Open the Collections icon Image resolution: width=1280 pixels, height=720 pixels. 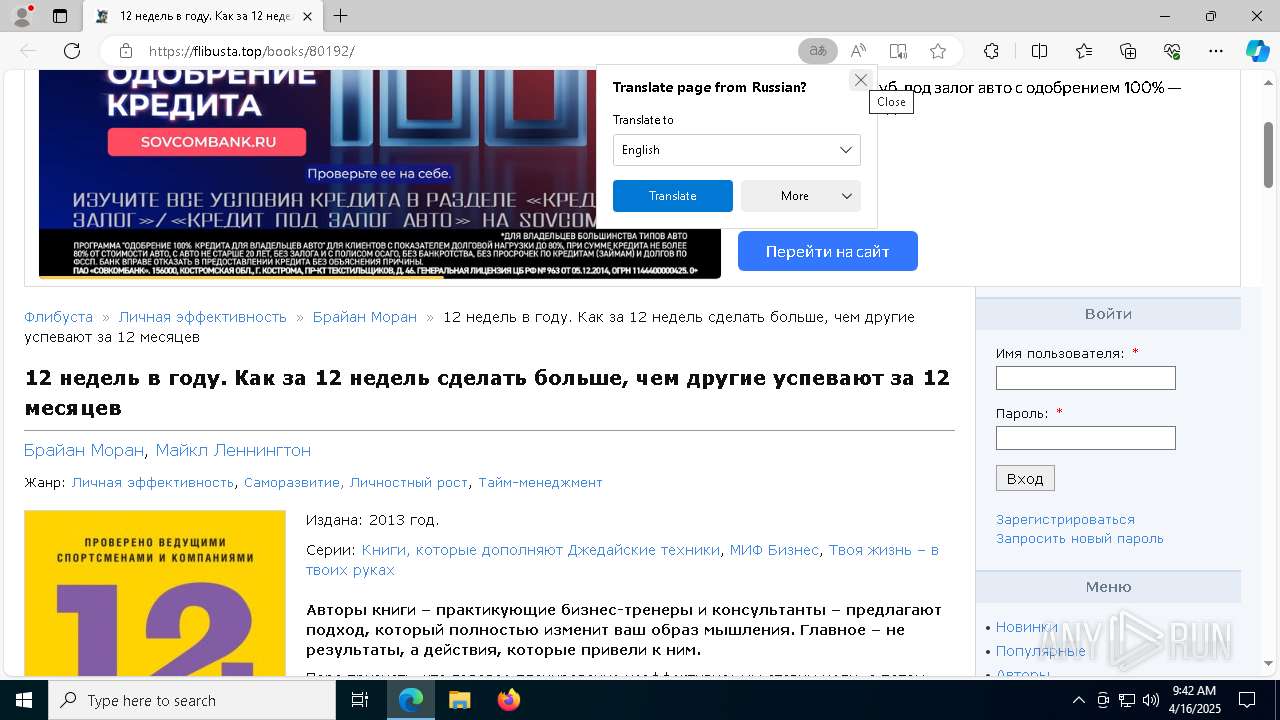coord(1128,51)
